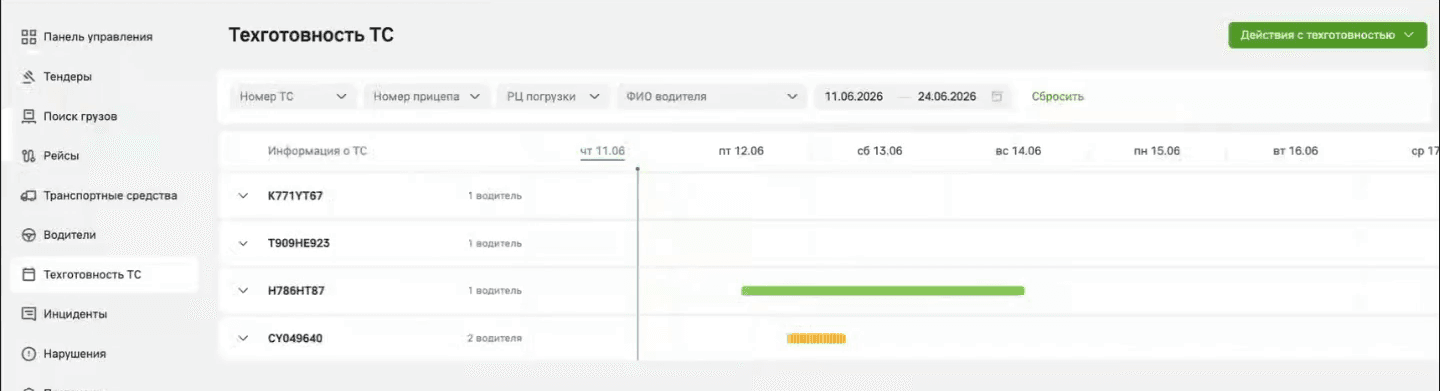Click the Поиск грузов sidebar icon
Viewport: 1440px width, 391px height.
point(28,116)
